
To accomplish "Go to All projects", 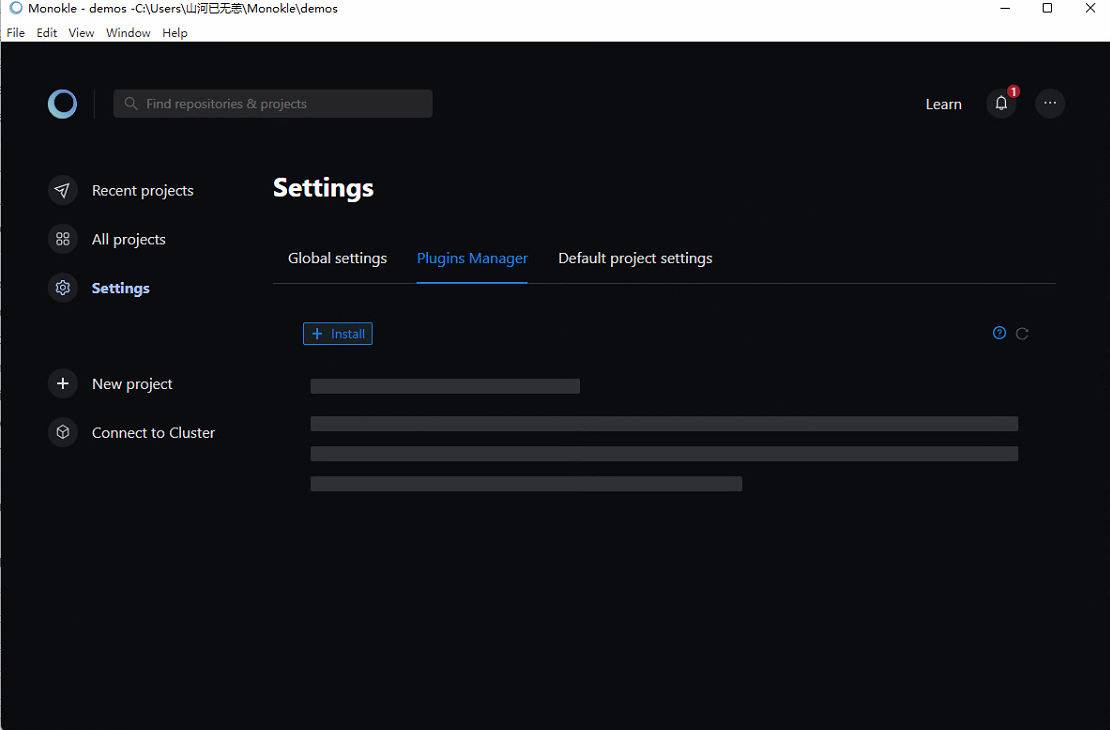I will (x=129, y=239).
